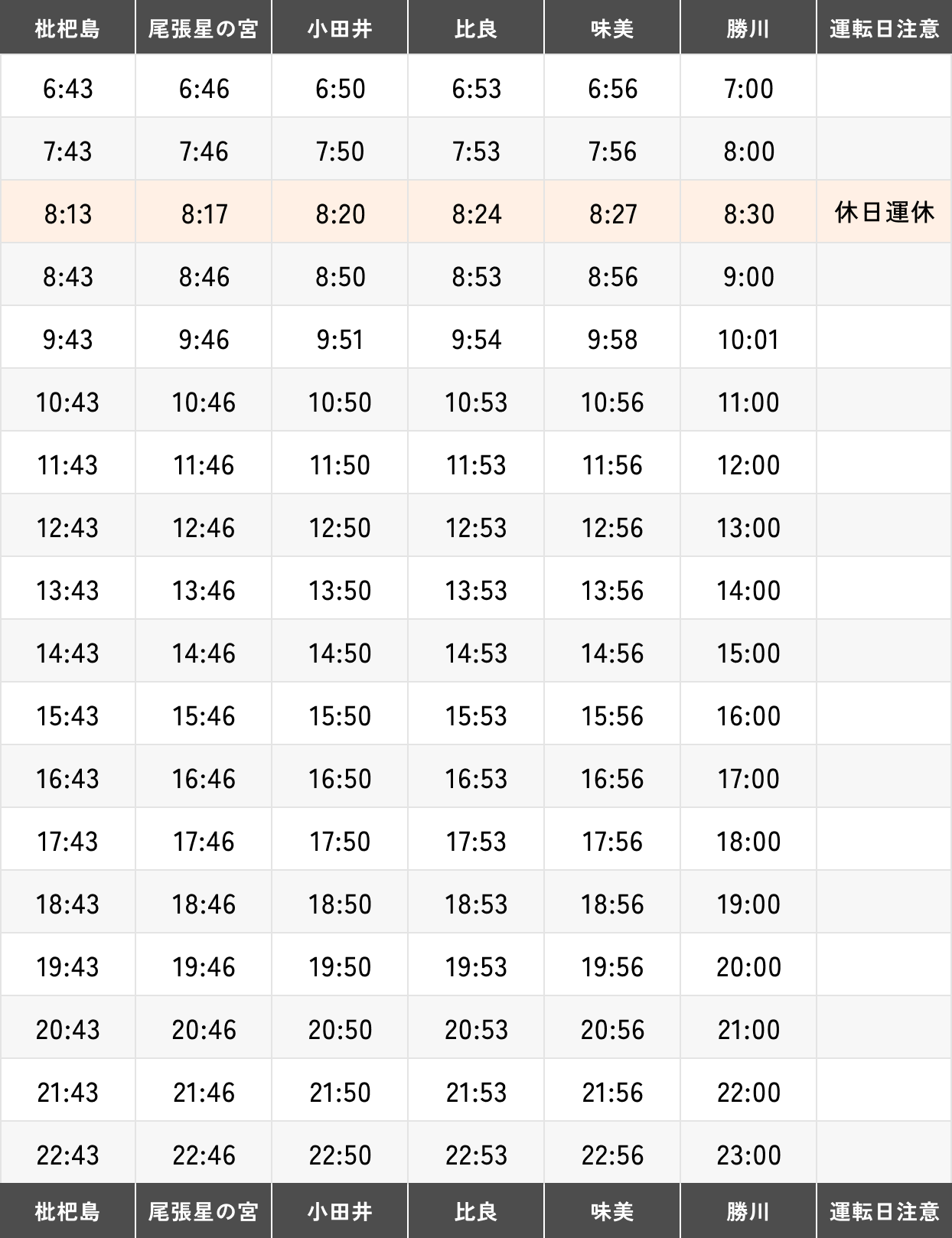This screenshot has height=1238, width=952.
Task: Click the 勝川 label in the footer row
Action: [x=748, y=1211]
